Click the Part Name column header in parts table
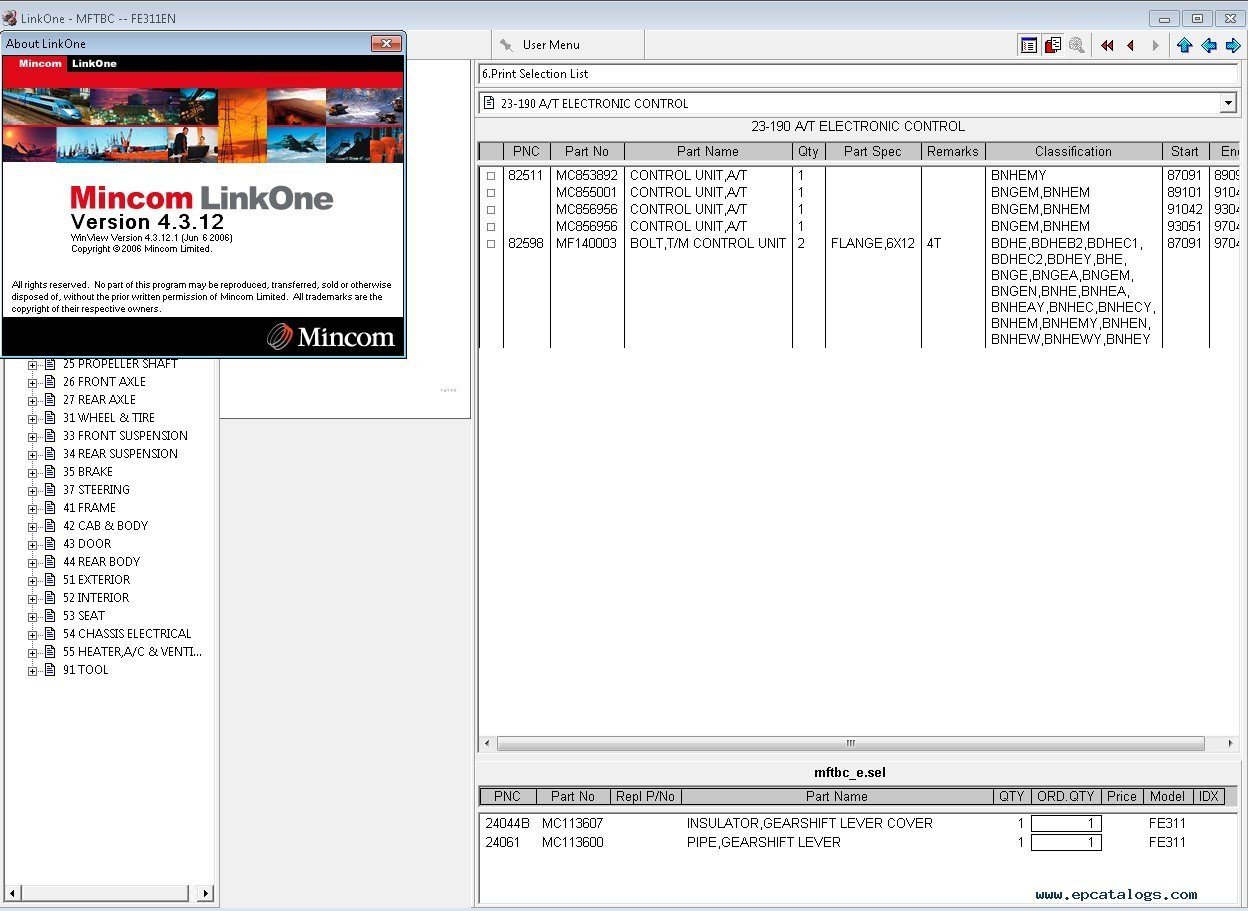The width and height of the screenshot is (1248, 911). point(708,152)
